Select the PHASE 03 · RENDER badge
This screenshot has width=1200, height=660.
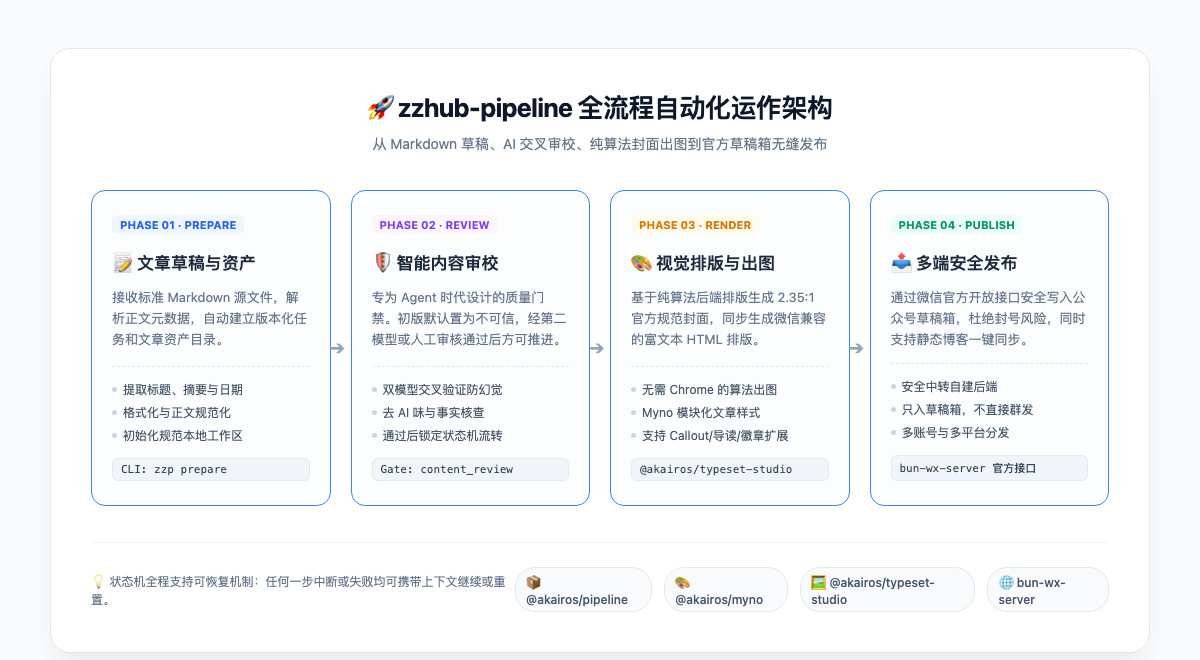[695, 225]
